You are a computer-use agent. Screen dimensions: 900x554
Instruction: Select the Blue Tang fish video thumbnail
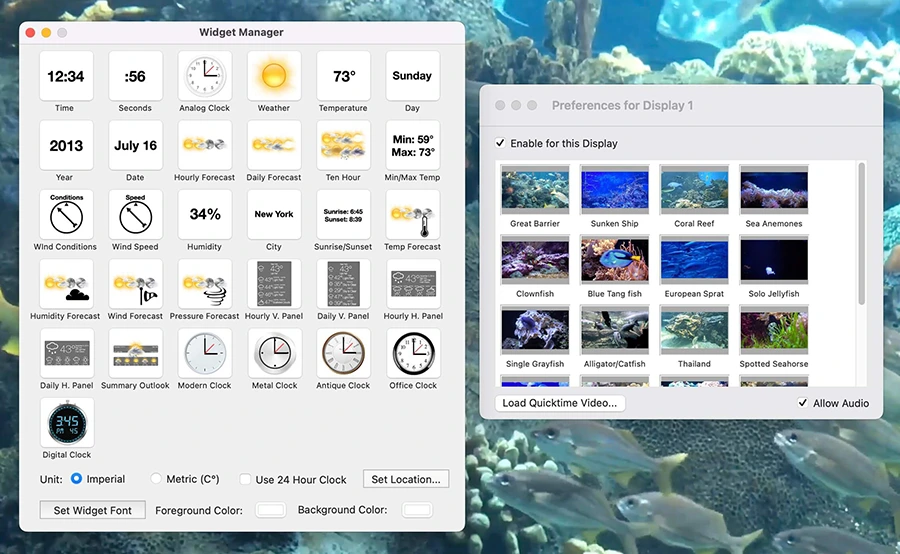pos(614,260)
